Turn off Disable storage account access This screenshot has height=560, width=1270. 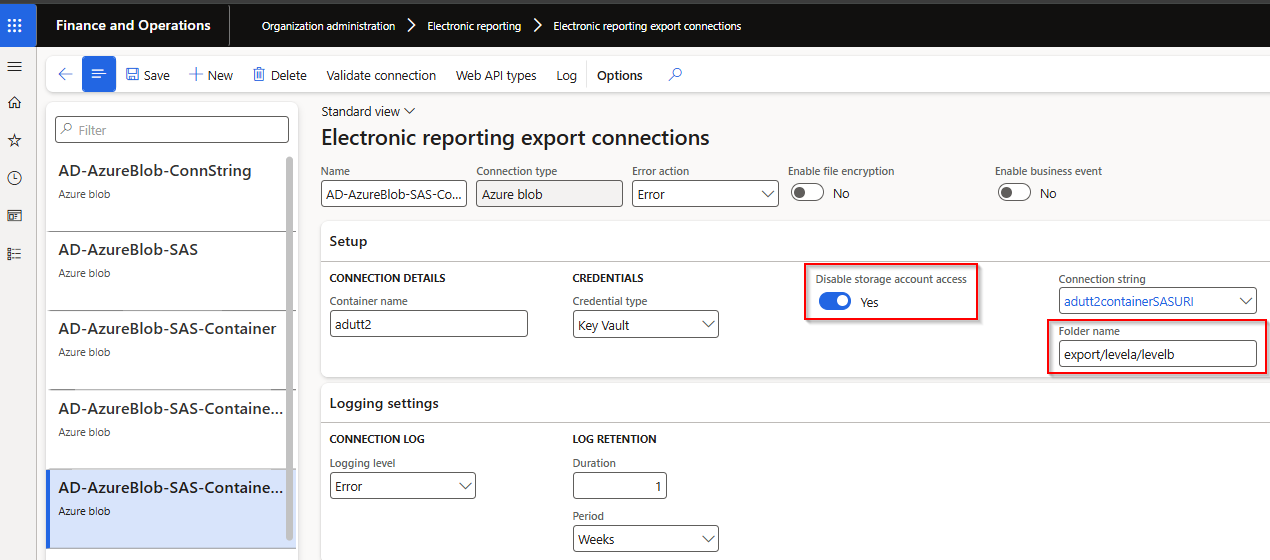[x=835, y=301]
